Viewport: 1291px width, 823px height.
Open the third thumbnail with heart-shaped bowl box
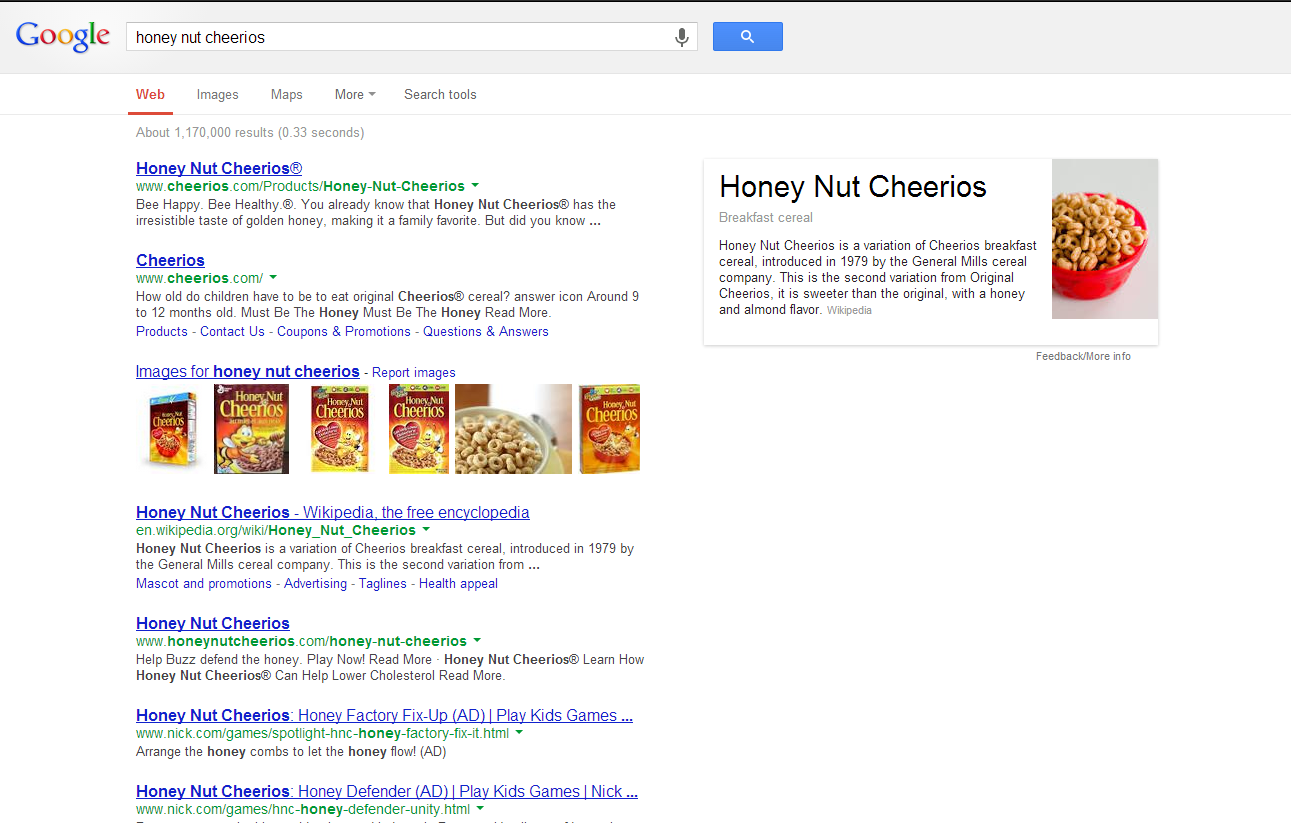[x=340, y=429]
